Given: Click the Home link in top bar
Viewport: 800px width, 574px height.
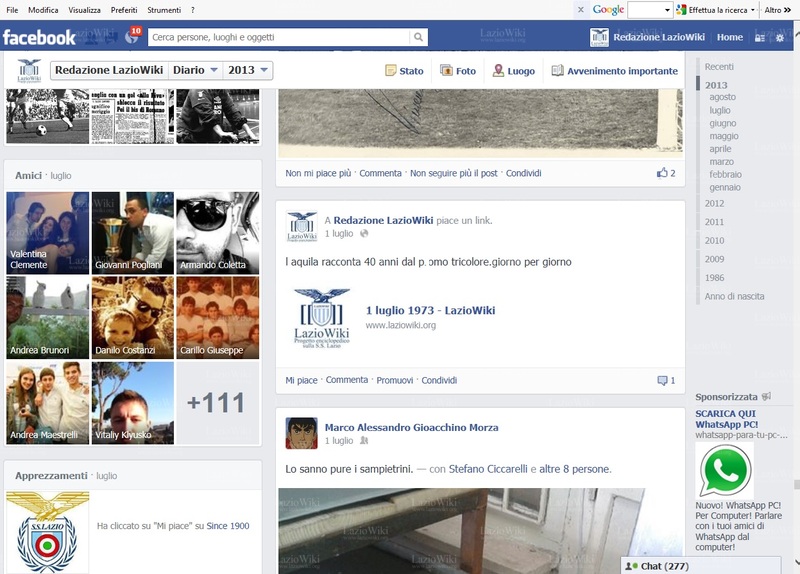Looking at the screenshot, I should coord(730,37).
